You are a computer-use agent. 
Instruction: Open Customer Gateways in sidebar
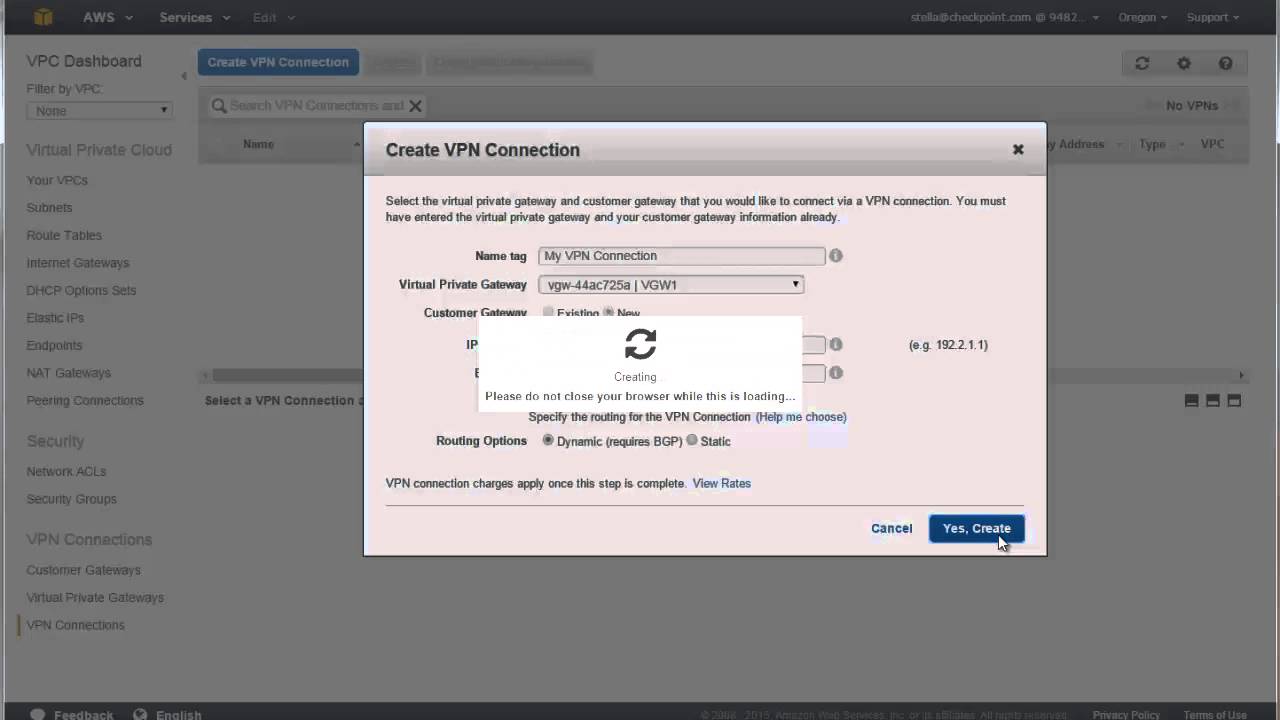84,570
